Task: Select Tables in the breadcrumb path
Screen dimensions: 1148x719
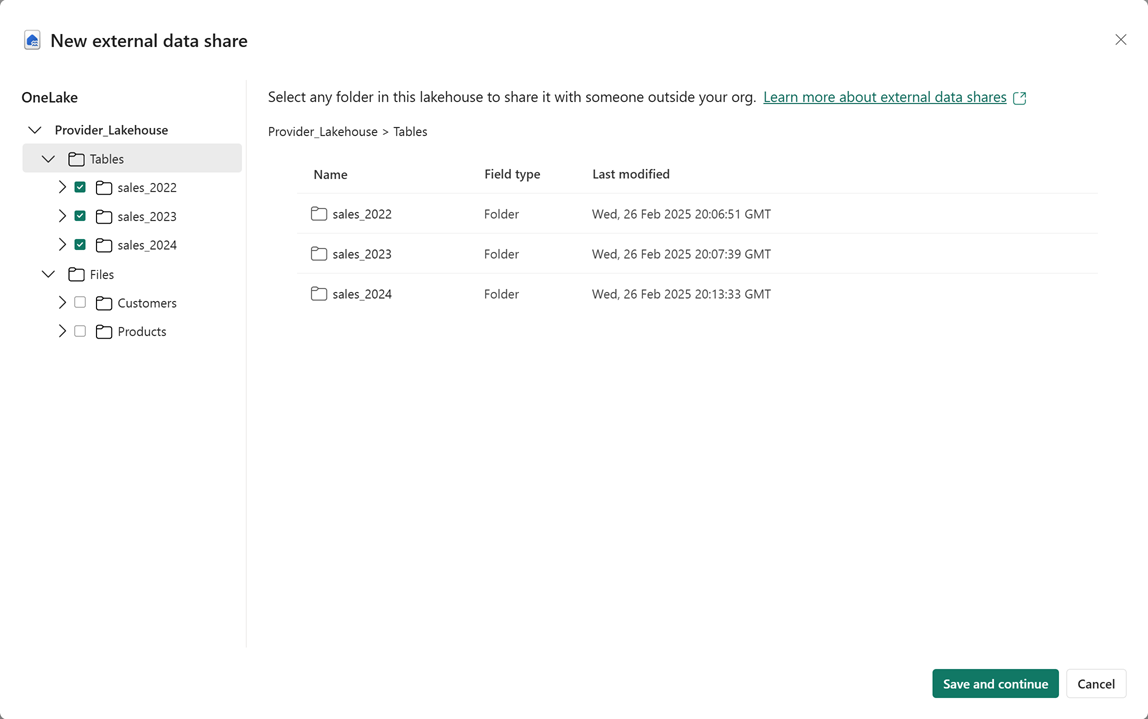Action: point(410,131)
